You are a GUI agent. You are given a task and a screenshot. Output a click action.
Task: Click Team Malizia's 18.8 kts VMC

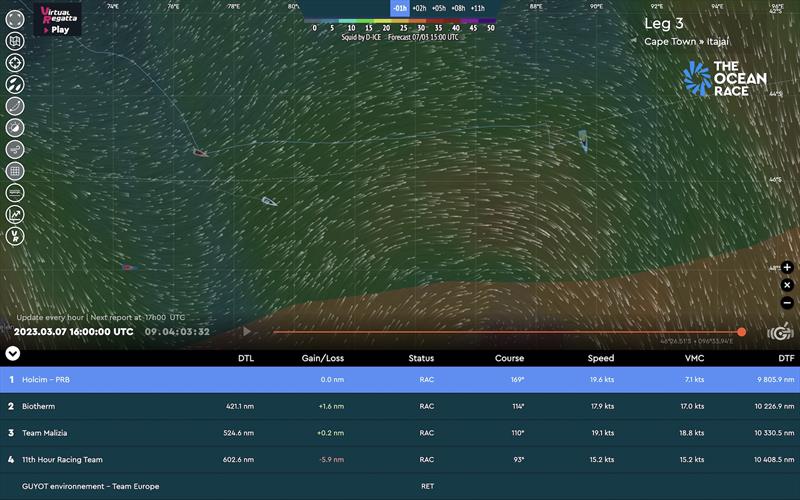tap(692, 433)
